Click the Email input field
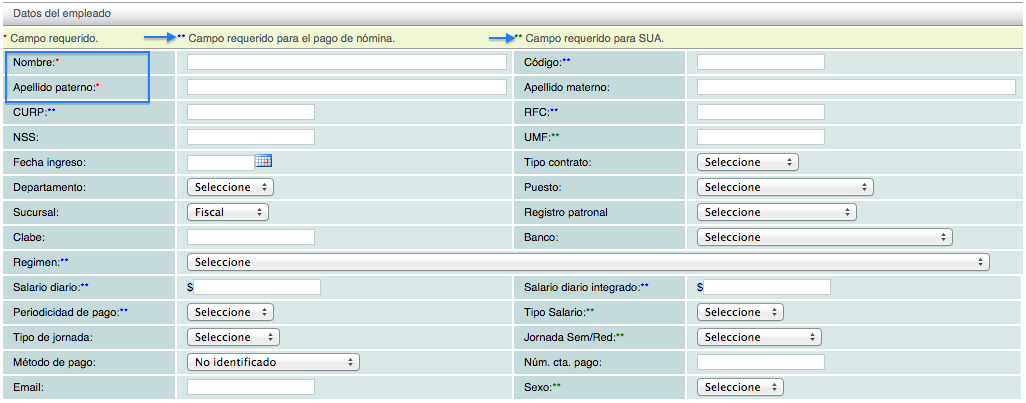Image resolution: width=1026 pixels, height=403 pixels. [251, 387]
